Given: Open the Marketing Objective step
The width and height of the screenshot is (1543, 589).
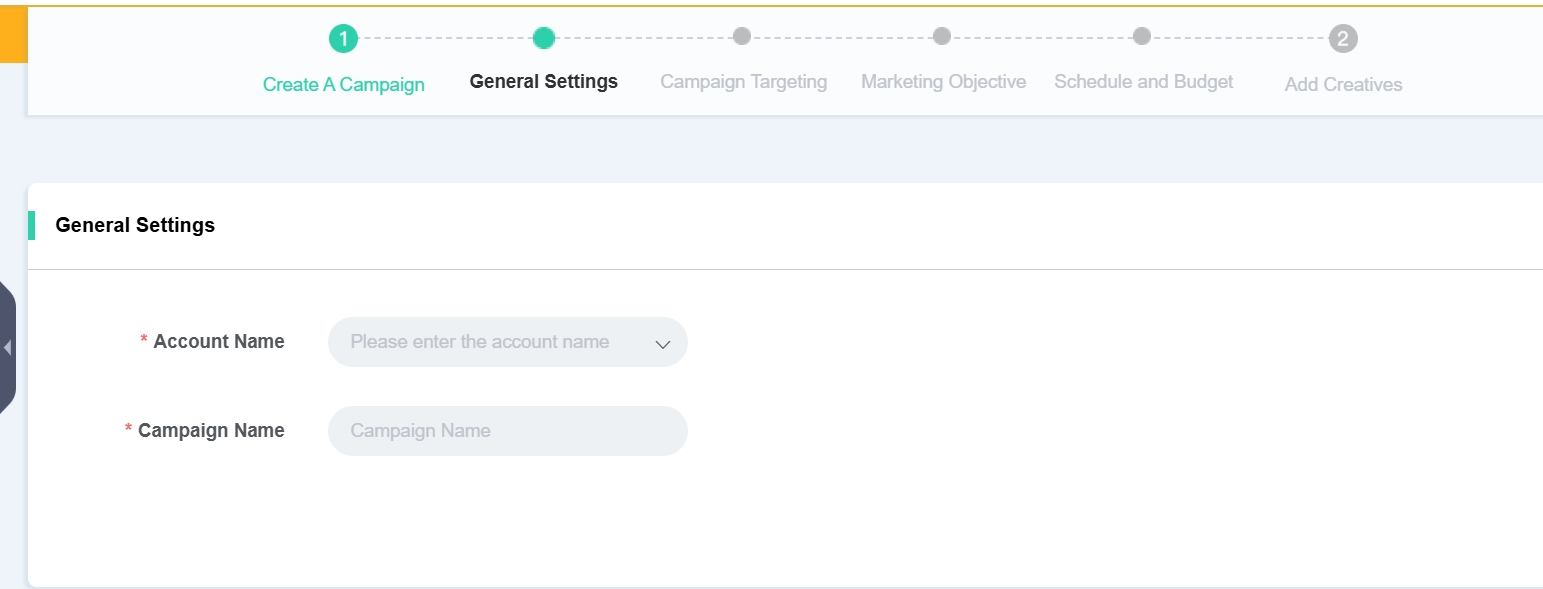Looking at the screenshot, I should pyautogui.click(x=943, y=82).
